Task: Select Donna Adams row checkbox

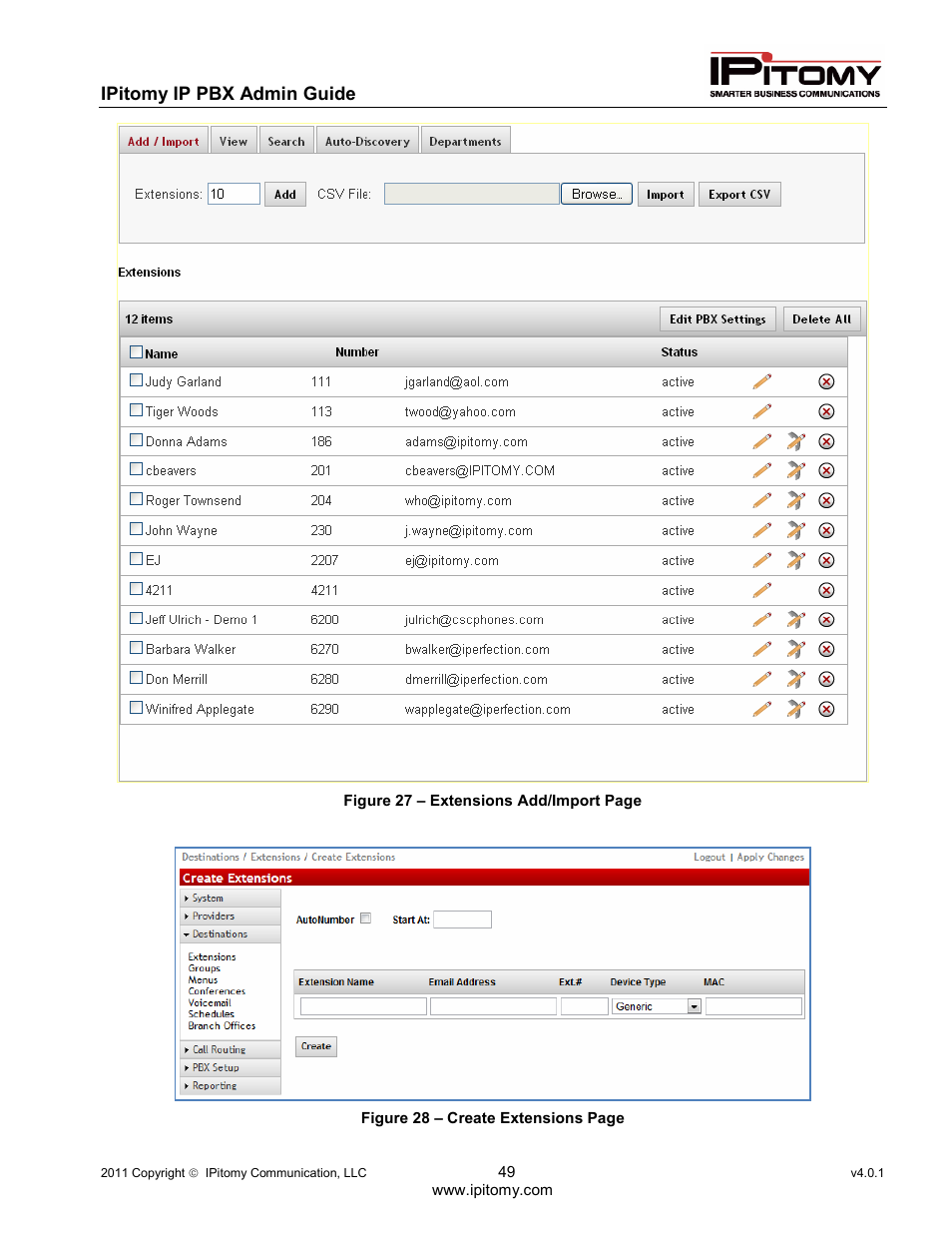Action: [x=137, y=439]
